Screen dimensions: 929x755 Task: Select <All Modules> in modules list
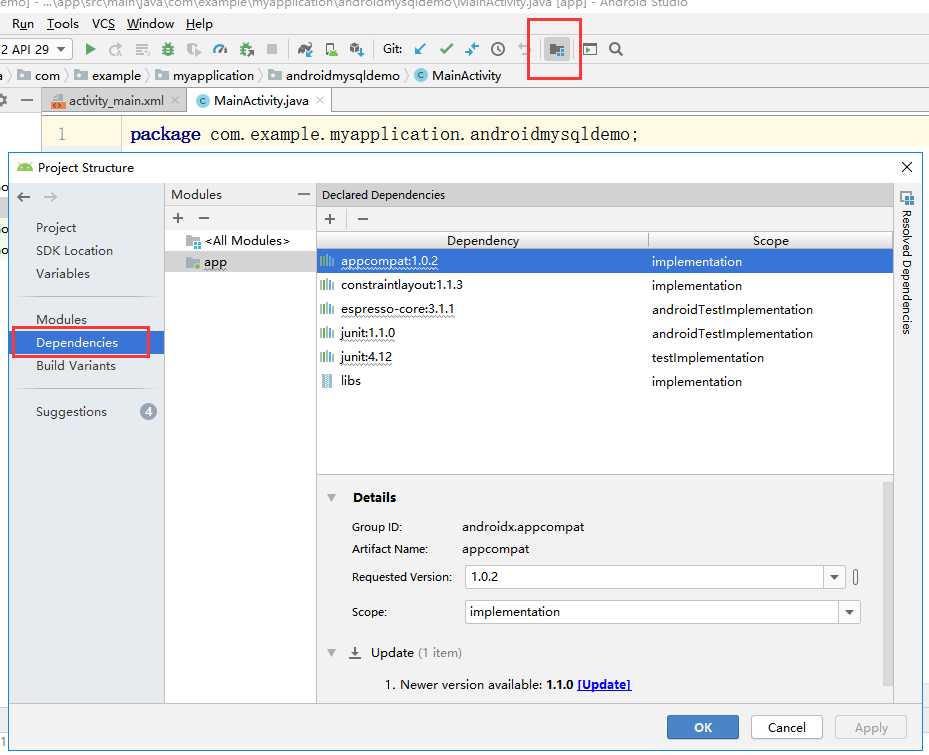(241, 241)
